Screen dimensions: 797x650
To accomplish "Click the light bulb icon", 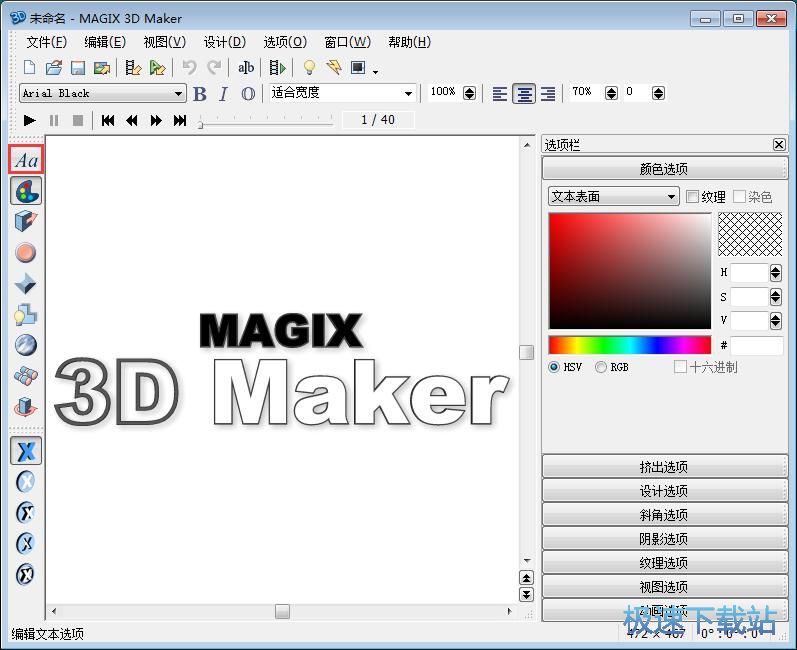I will click(x=309, y=68).
